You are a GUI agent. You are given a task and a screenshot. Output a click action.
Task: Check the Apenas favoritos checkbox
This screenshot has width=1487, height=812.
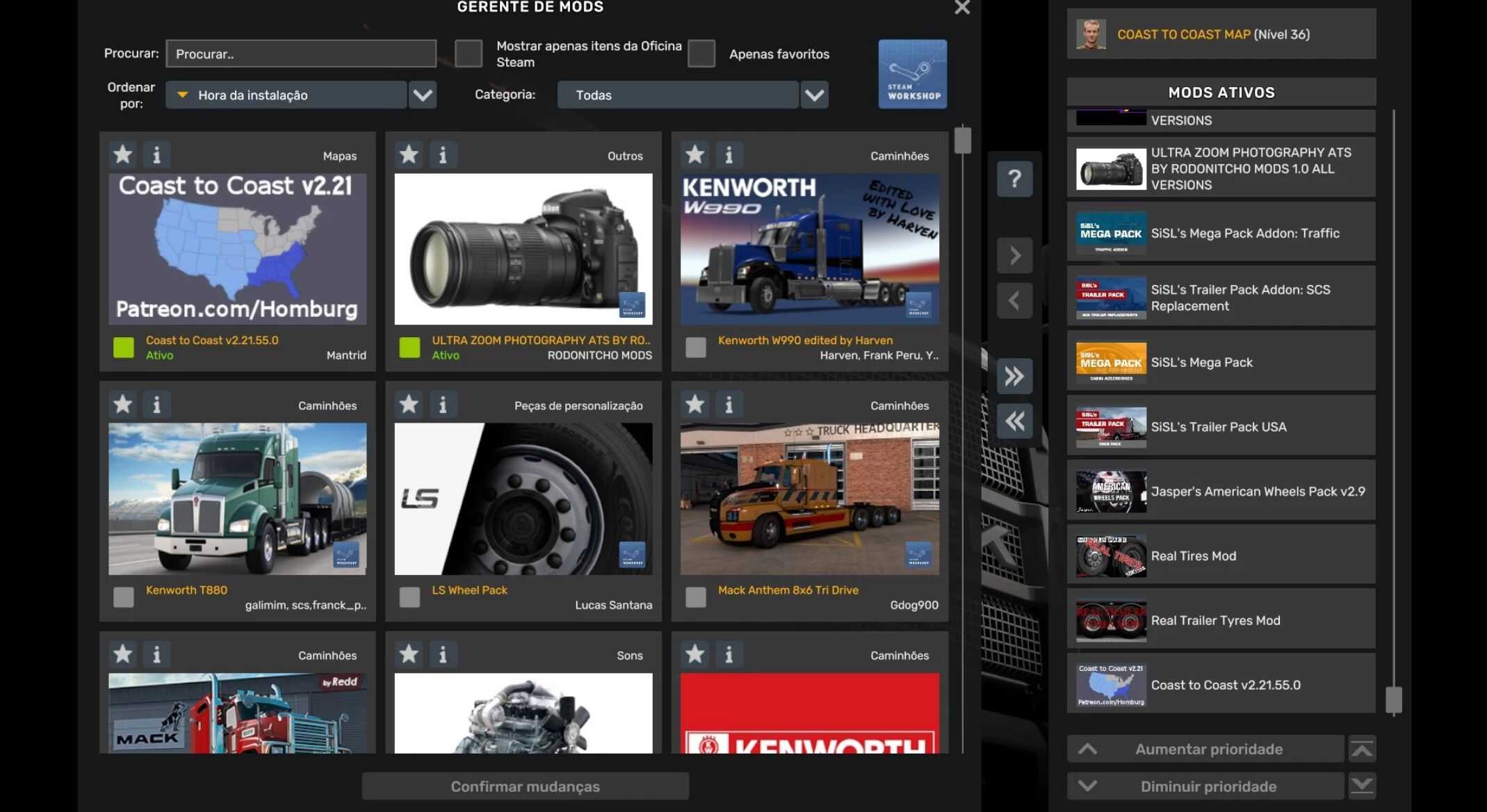[701, 54]
